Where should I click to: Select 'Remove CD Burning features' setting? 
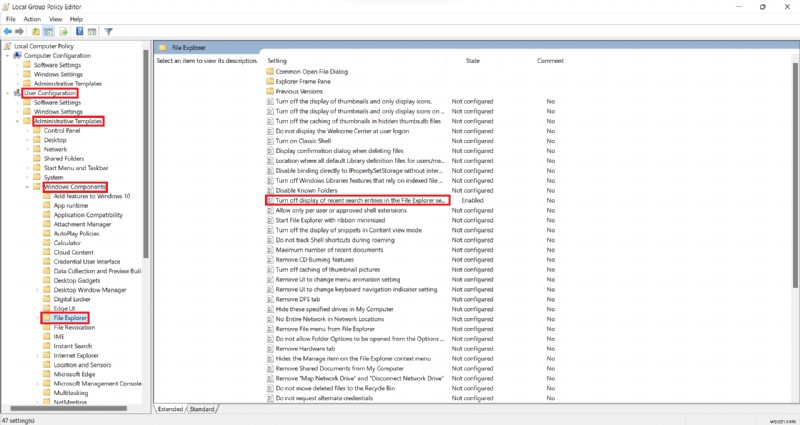[x=315, y=260]
